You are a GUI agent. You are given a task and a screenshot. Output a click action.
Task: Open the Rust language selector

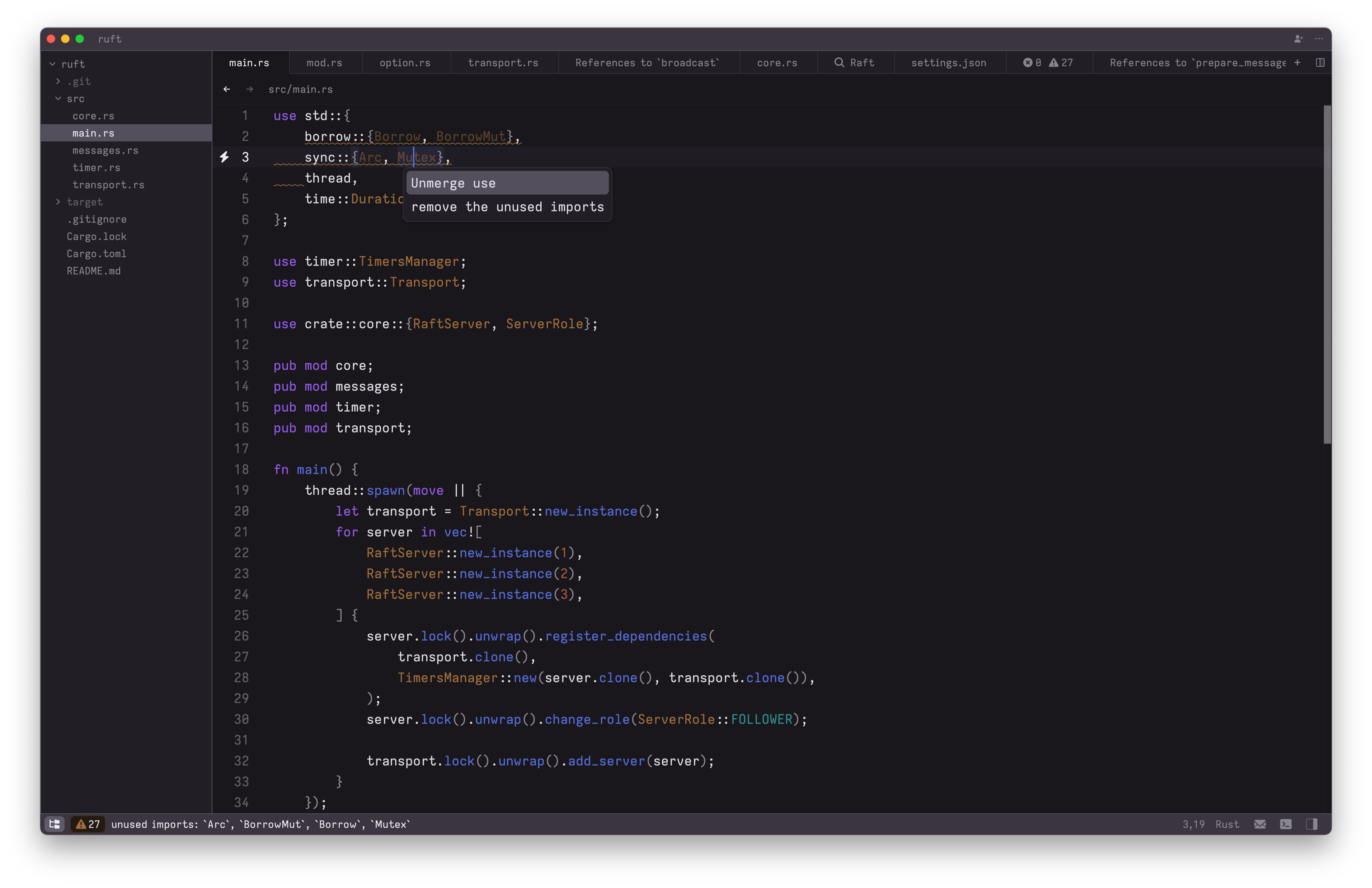pos(1227,824)
